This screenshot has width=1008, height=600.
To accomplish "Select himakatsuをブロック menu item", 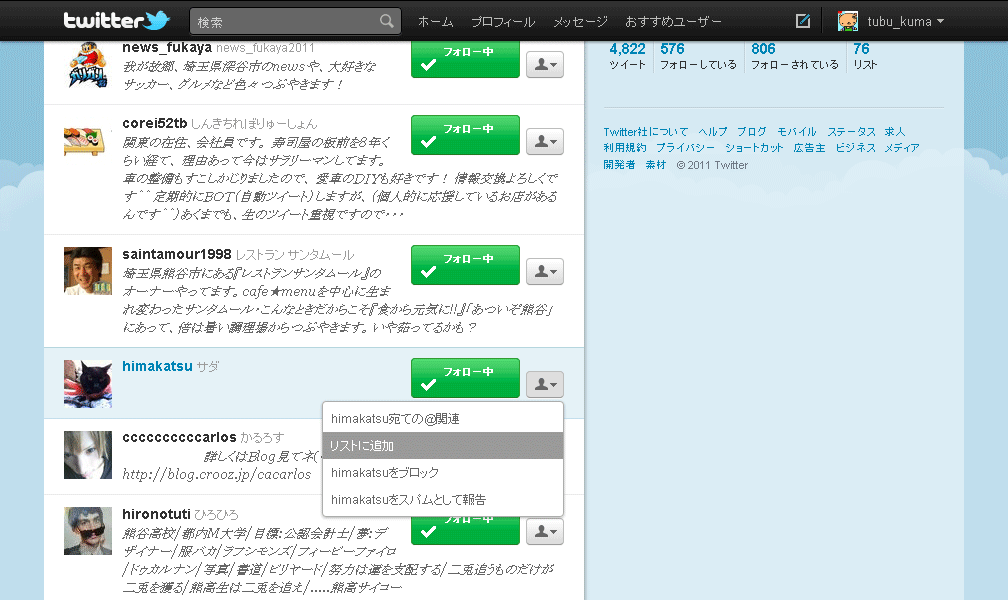I will pyautogui.click(x=443, y=473).
